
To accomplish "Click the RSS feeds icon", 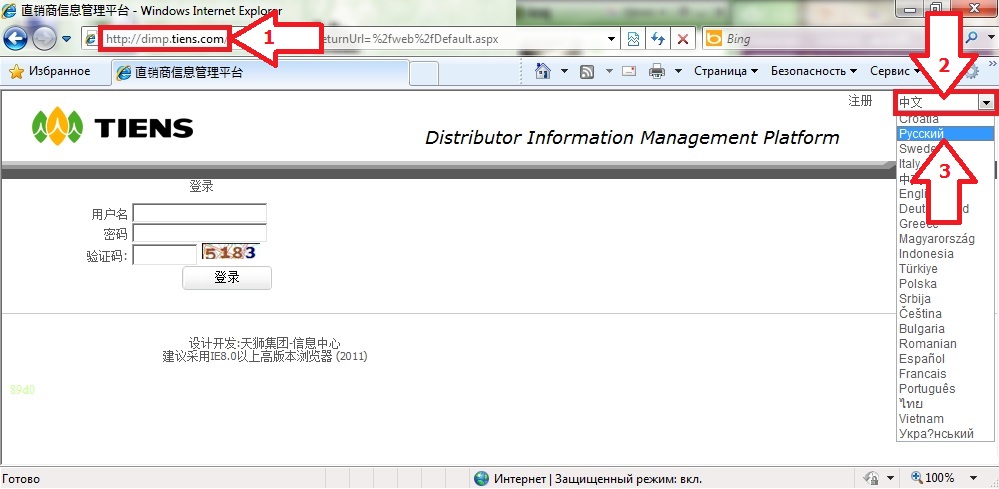I will pos(587,71).
